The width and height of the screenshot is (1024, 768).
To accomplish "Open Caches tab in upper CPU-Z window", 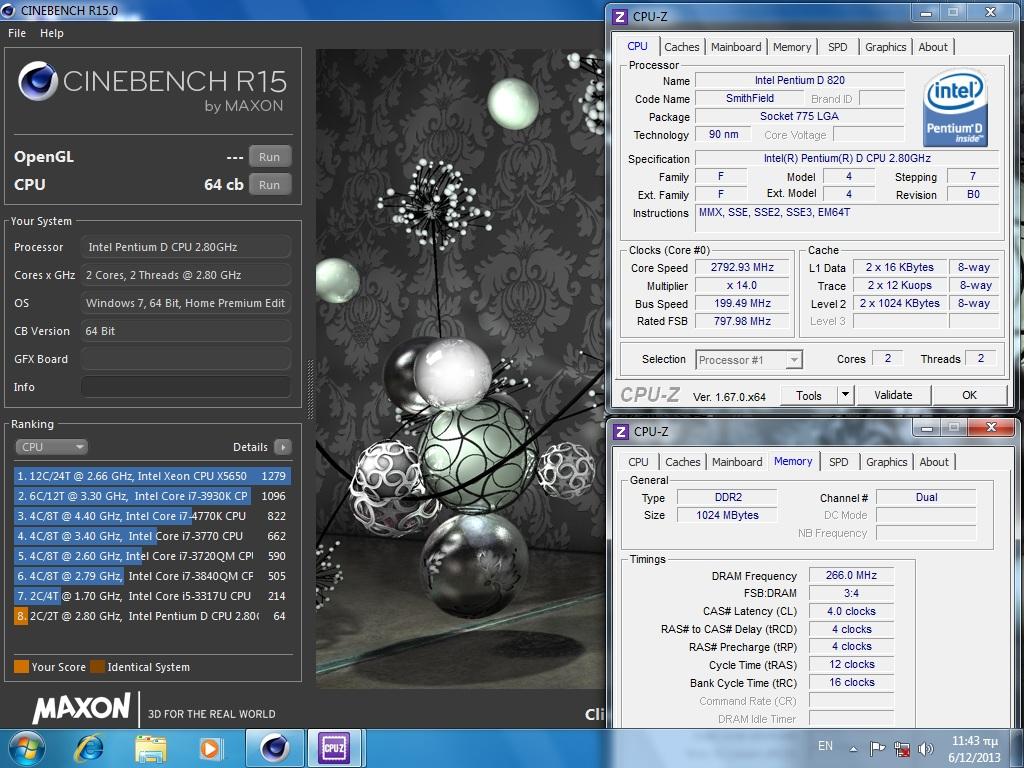I will pos(681,47).
